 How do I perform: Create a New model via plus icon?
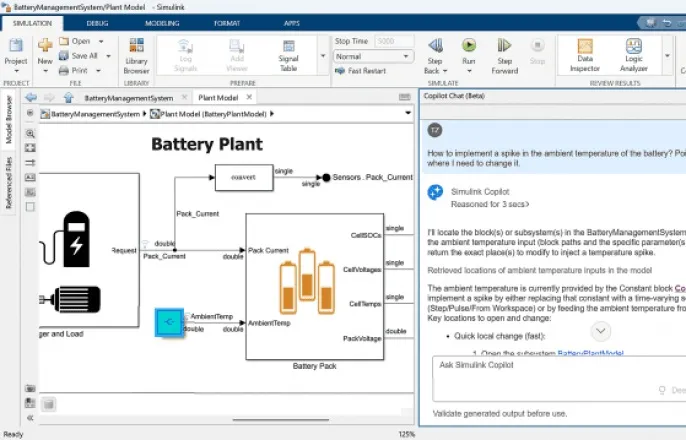(x=45, y=45)
